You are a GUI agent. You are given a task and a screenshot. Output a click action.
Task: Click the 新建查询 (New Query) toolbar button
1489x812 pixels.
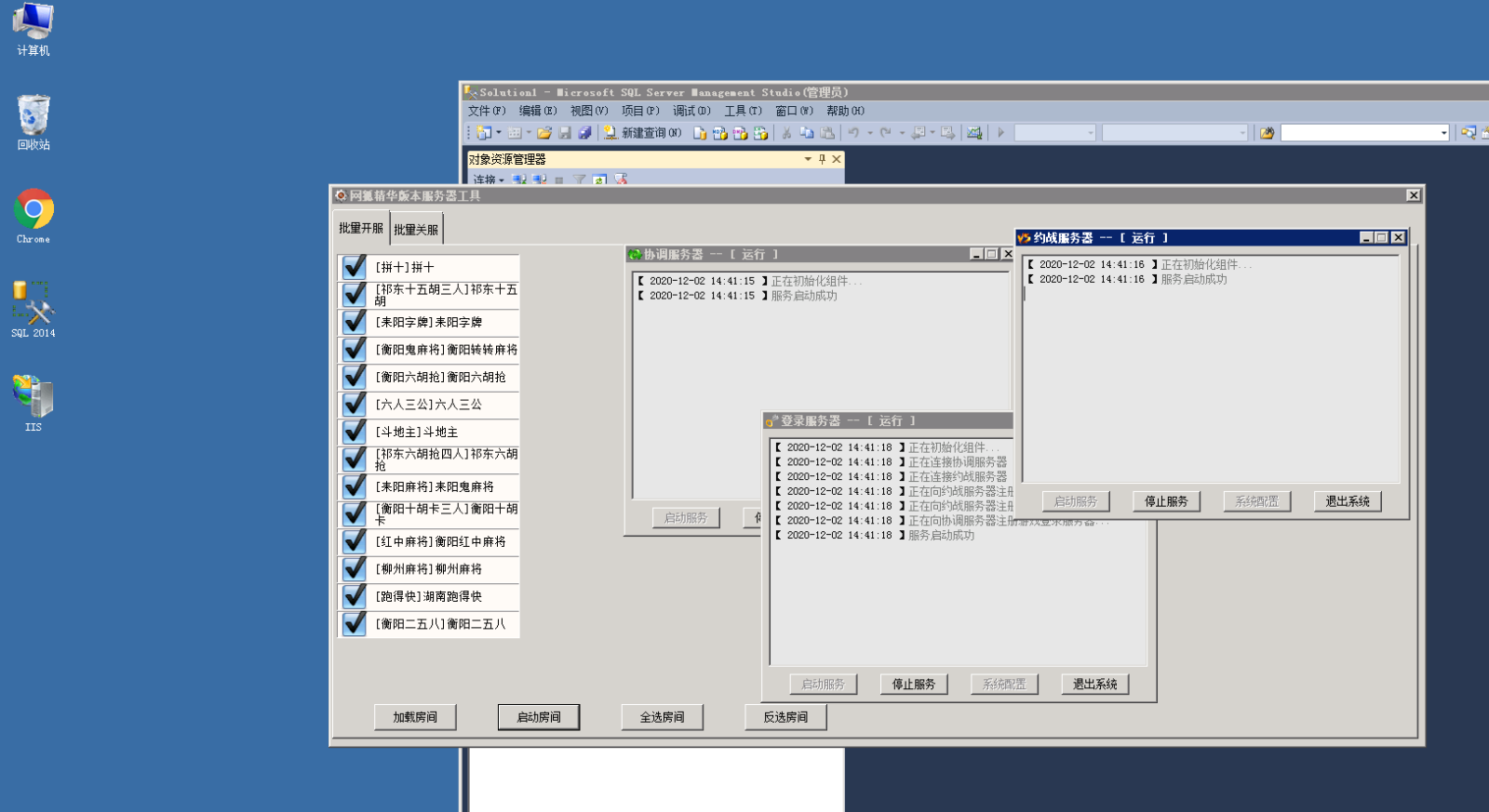[x=642, y=133]
